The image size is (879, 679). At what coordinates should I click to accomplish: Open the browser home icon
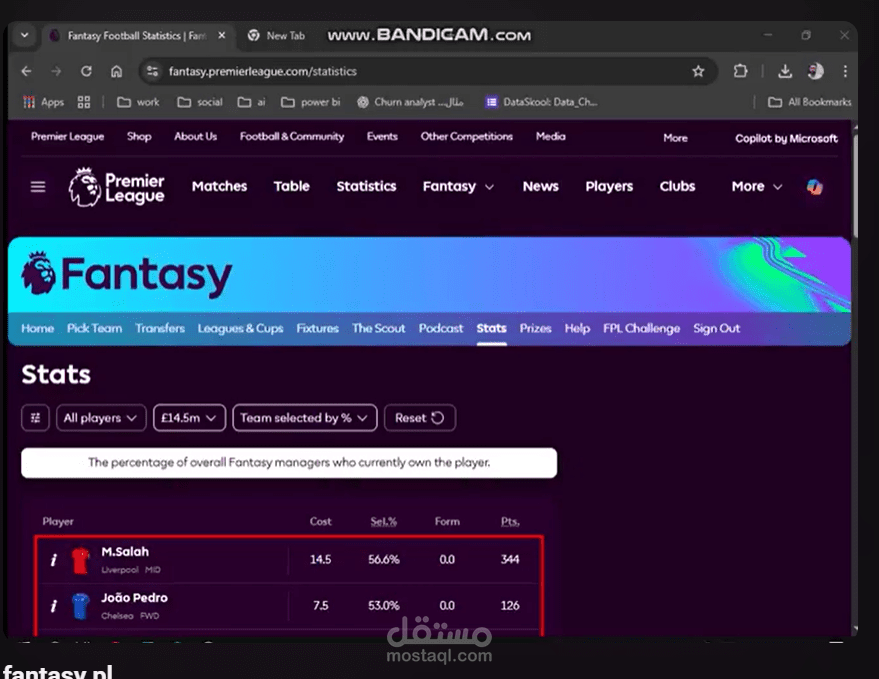point(116,71)
